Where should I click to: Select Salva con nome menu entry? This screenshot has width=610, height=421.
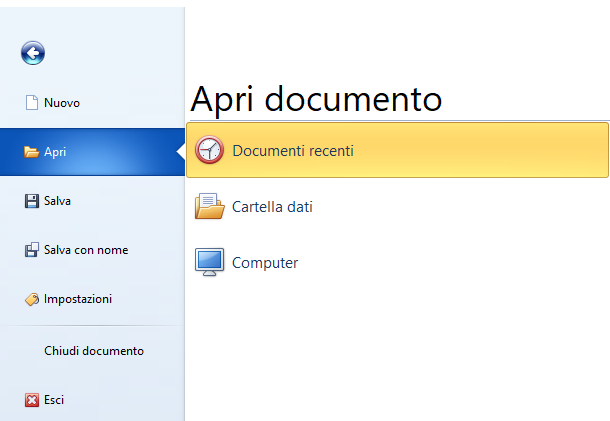click(86, 250)
